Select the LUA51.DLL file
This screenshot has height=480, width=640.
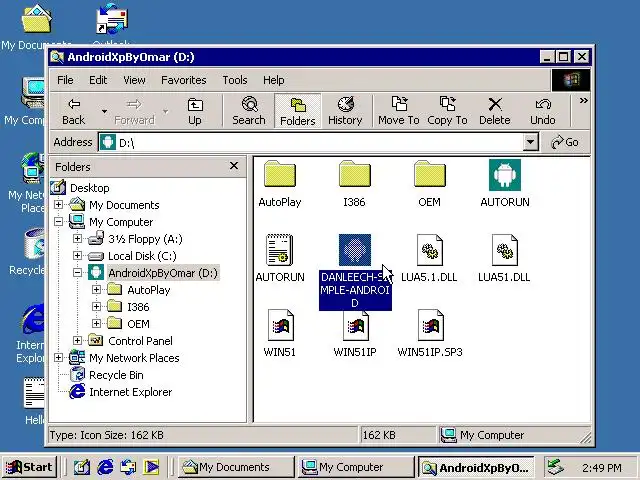click(x=504, y=258)
